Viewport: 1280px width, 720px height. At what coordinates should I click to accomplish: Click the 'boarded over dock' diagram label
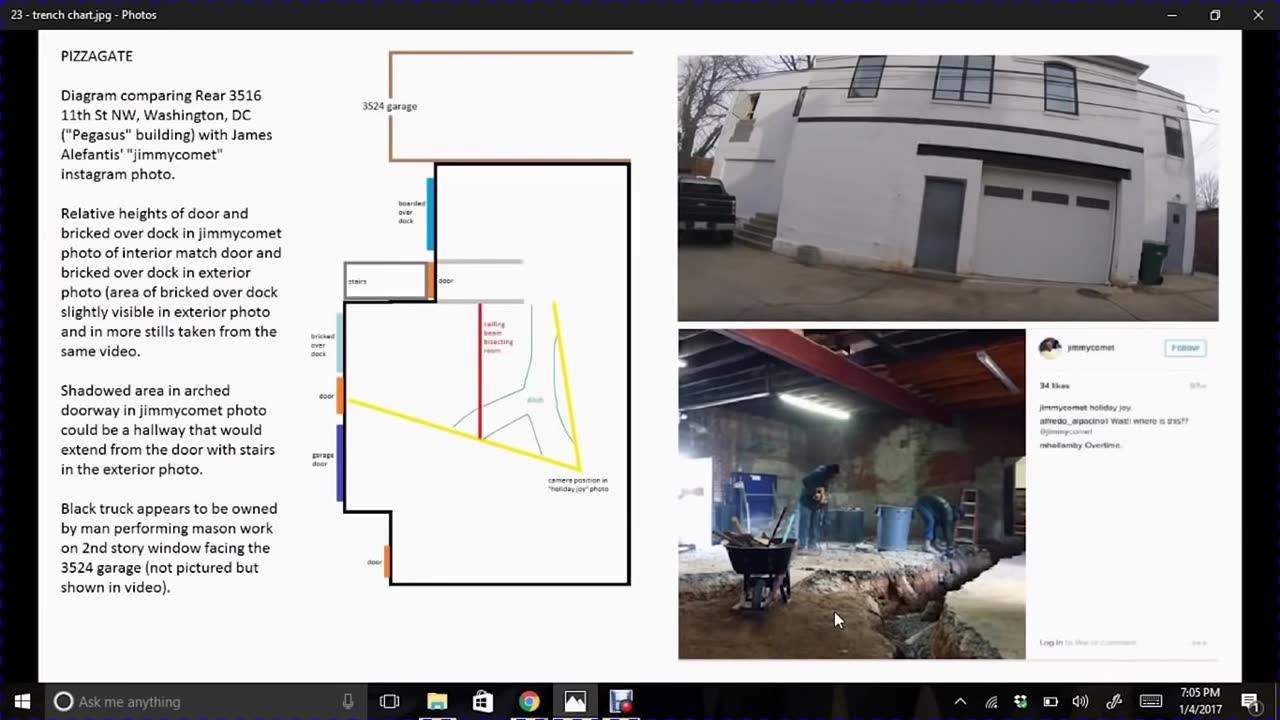(x=411, y=212)
